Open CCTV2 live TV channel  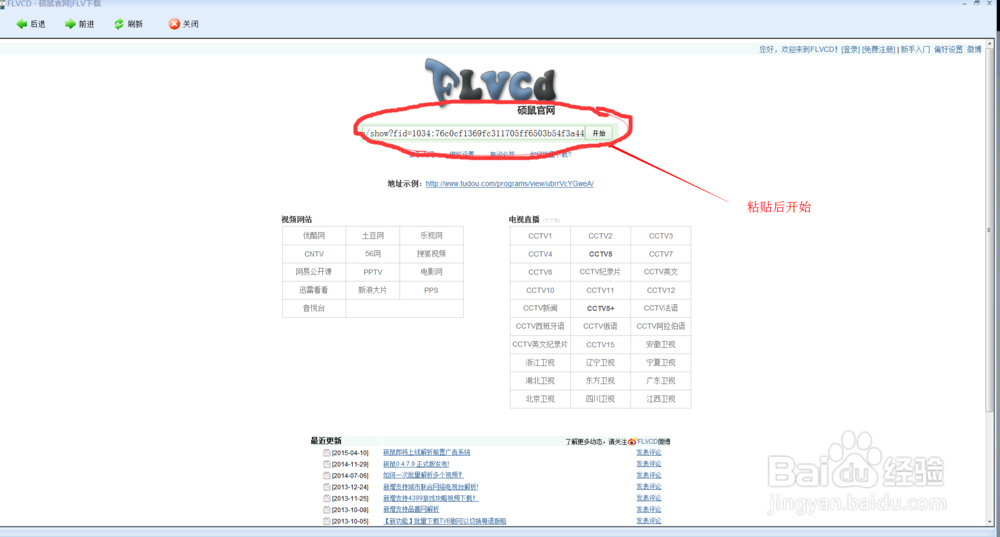pos(600,236)
